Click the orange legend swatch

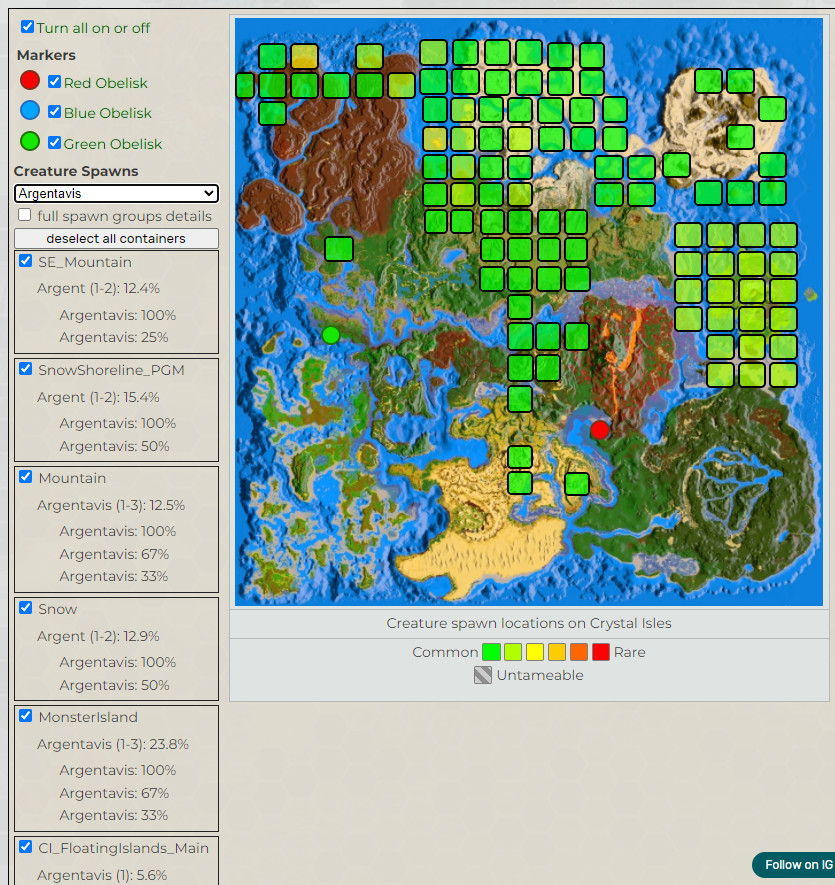[x=579, y=652]
